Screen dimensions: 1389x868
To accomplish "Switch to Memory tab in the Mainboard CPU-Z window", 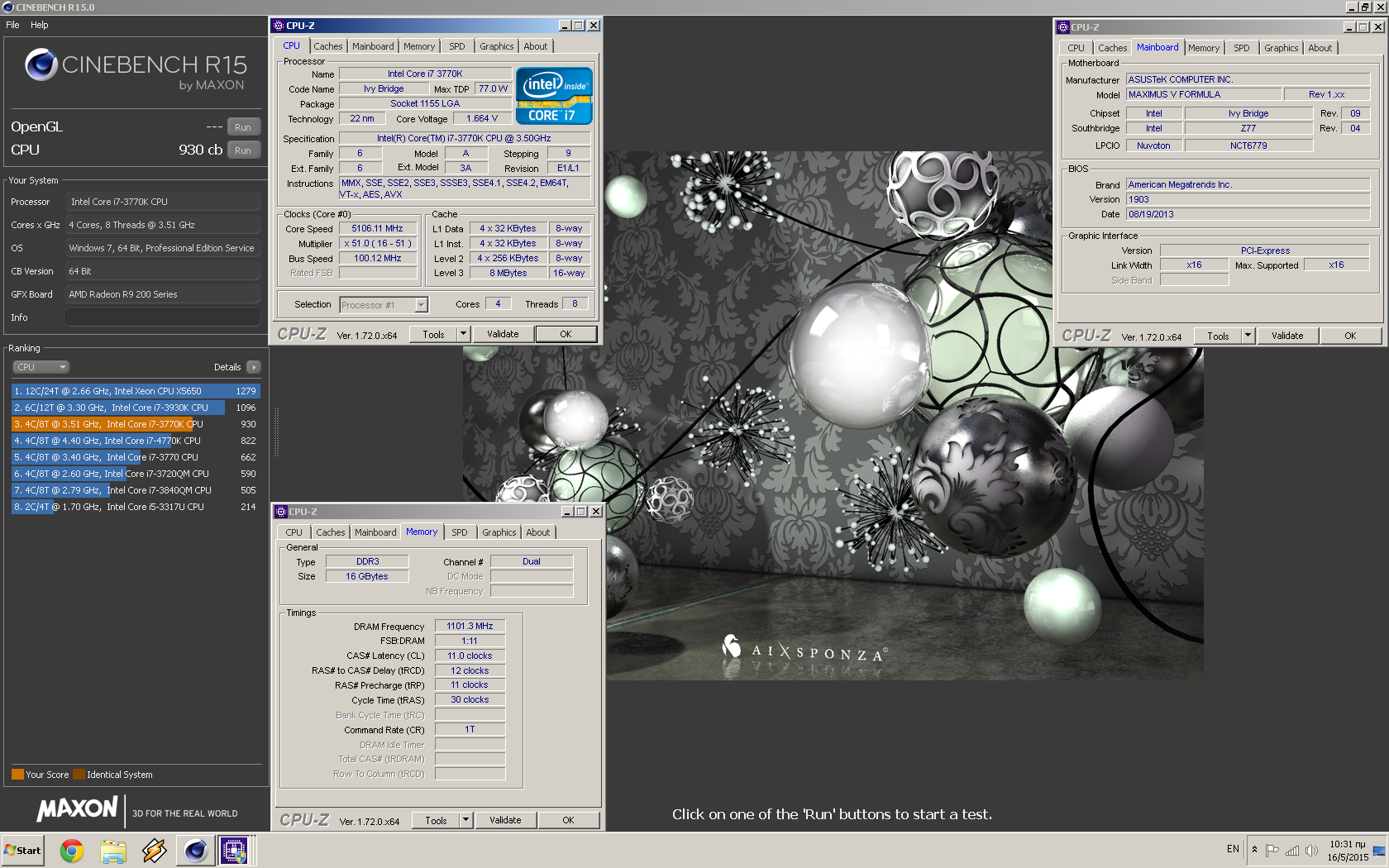I will tap(1204, 48).
